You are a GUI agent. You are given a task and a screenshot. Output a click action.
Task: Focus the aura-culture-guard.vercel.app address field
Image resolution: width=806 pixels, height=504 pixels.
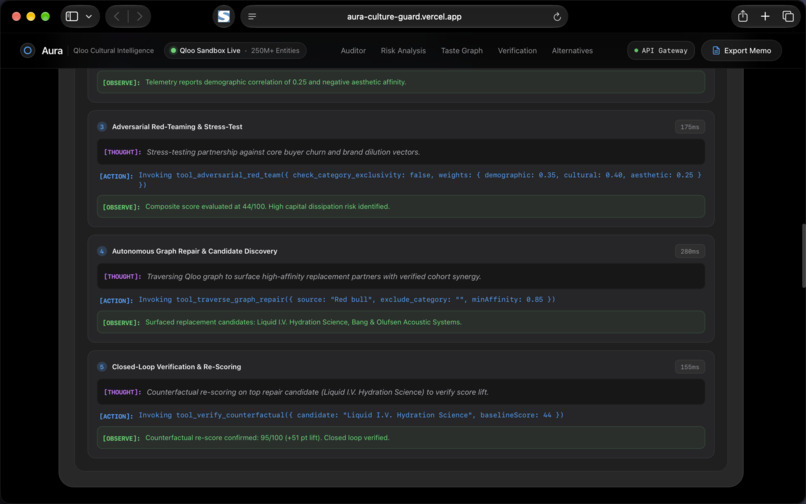click(x=404, y=16)
